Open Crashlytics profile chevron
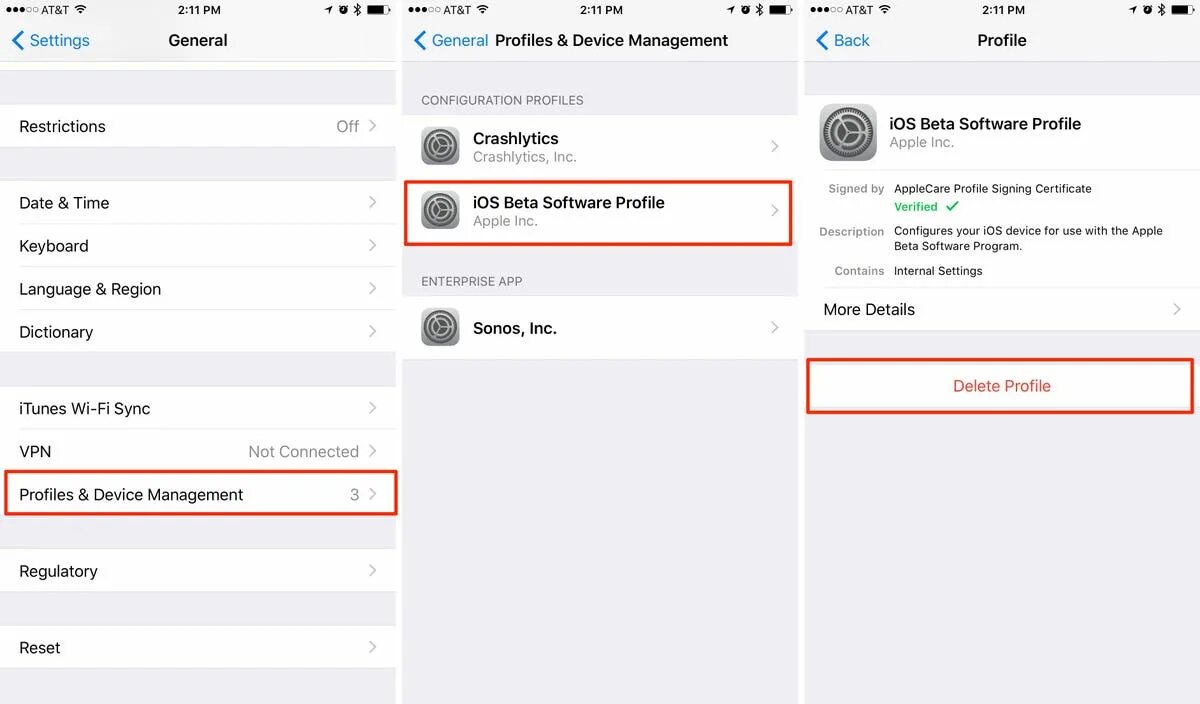Screen dimensions: 1200x704 (x=775, y=146)
